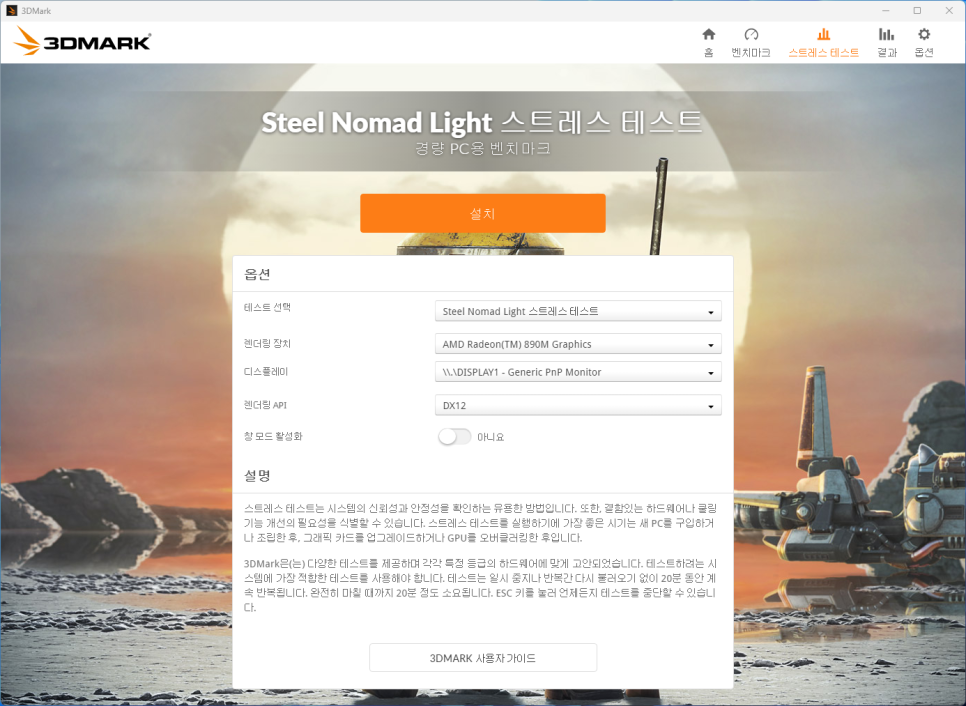Screen dimensions: 966x706
Task: Open the 3DMARK user guide (사용자 가이드) button
Action: click(x=483, y=658)
